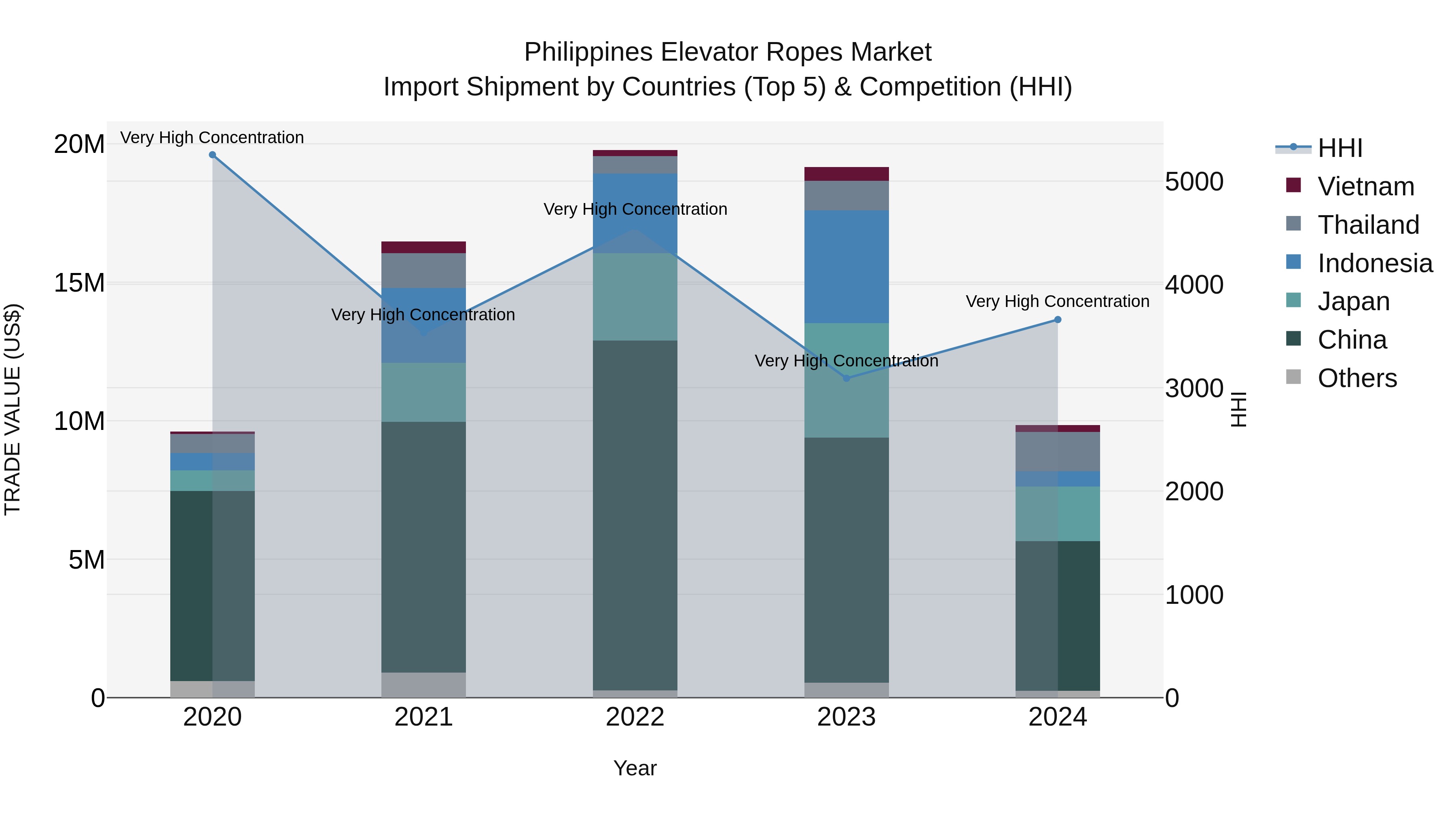
Task: Click the HHI line marker for 2024
Action: pyautogui.click(x=1058, y=320)
